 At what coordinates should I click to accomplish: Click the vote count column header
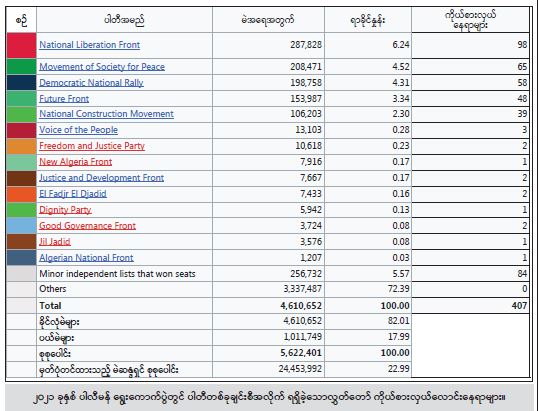tap(268, 20)
